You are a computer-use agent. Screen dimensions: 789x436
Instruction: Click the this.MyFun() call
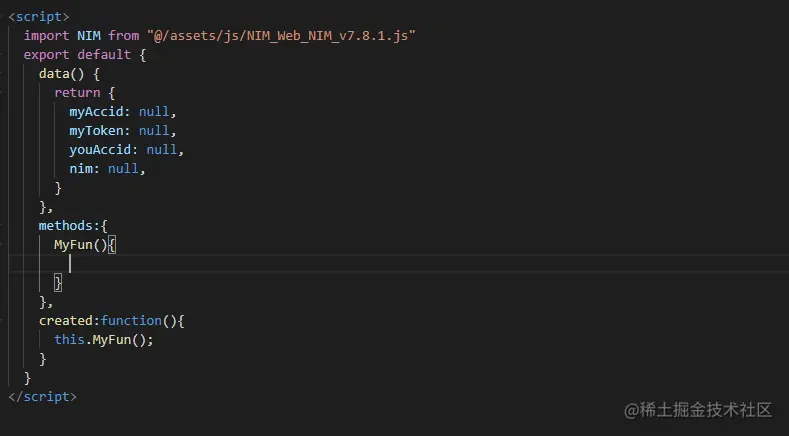tap(104, 340)
